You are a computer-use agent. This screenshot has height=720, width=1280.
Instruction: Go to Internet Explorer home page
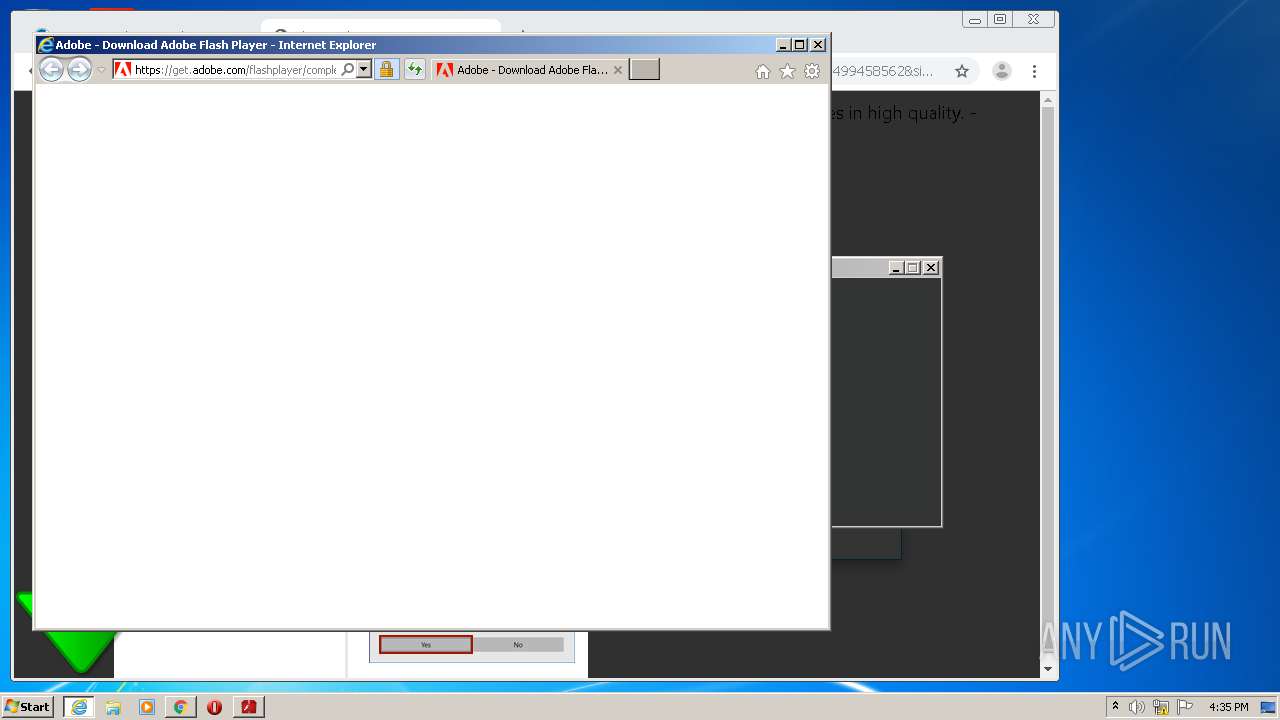click(x=763, y=71)
